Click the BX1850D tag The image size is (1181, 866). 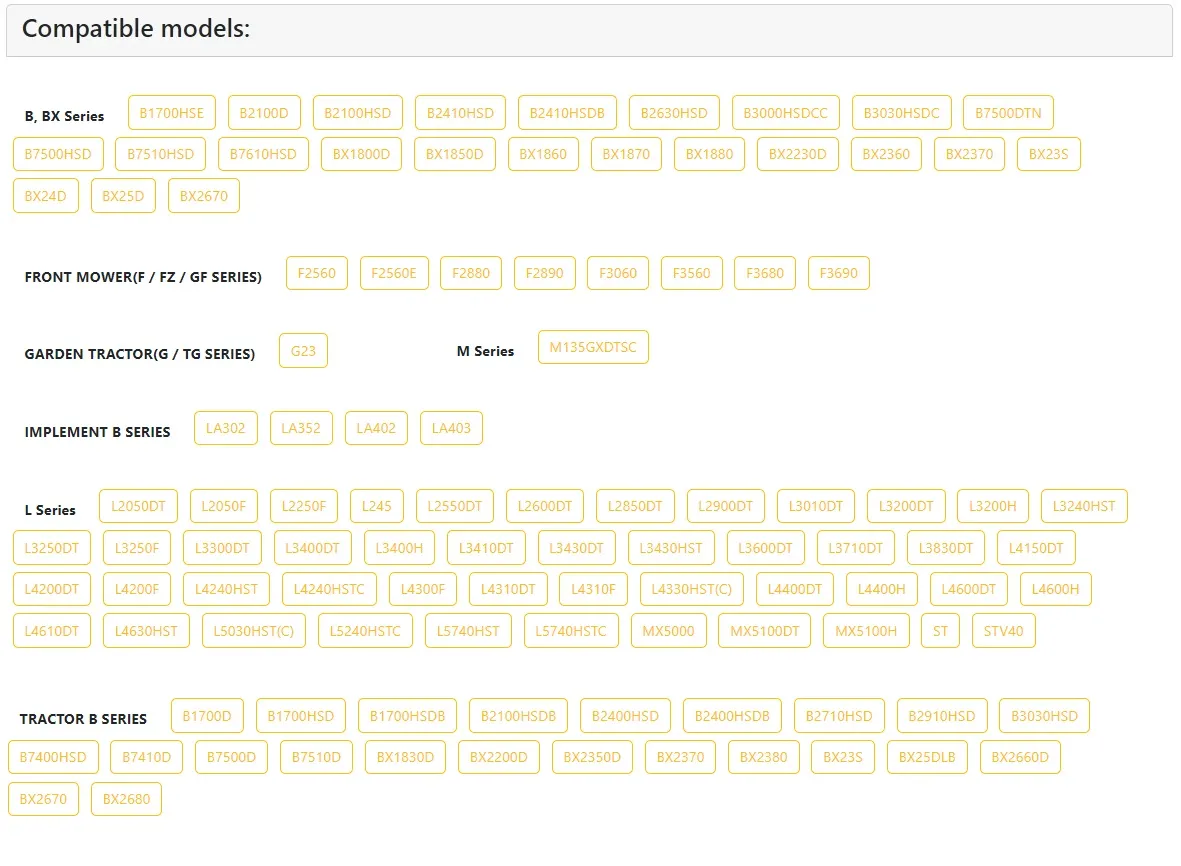pyautogui.click(x=455, y=154)
